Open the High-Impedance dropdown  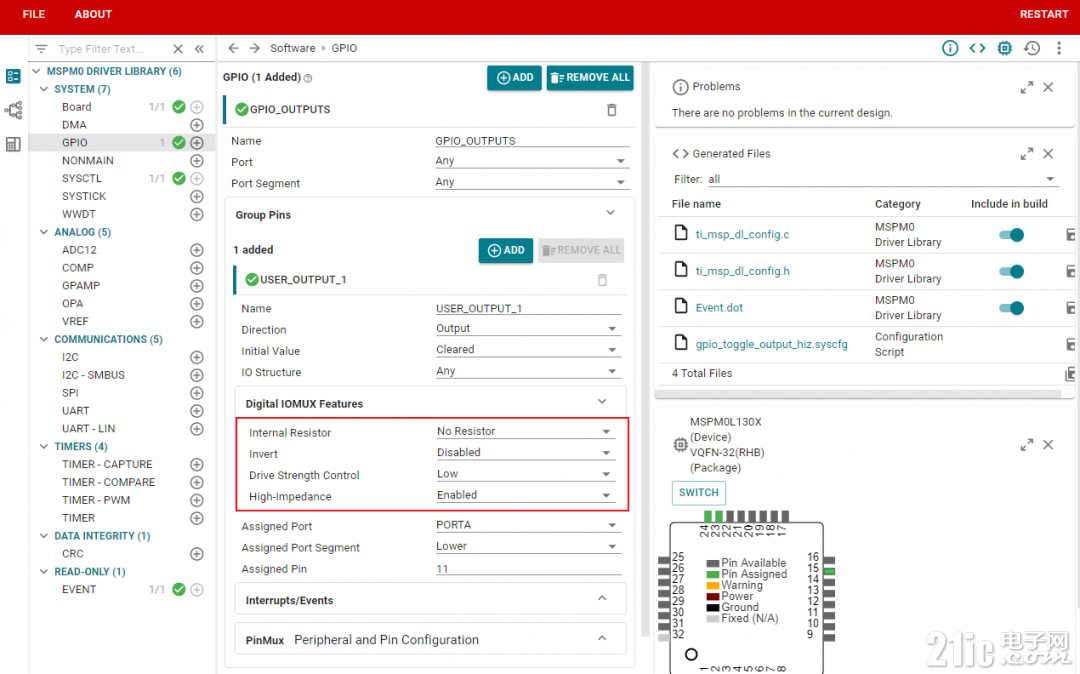[525, 495]
